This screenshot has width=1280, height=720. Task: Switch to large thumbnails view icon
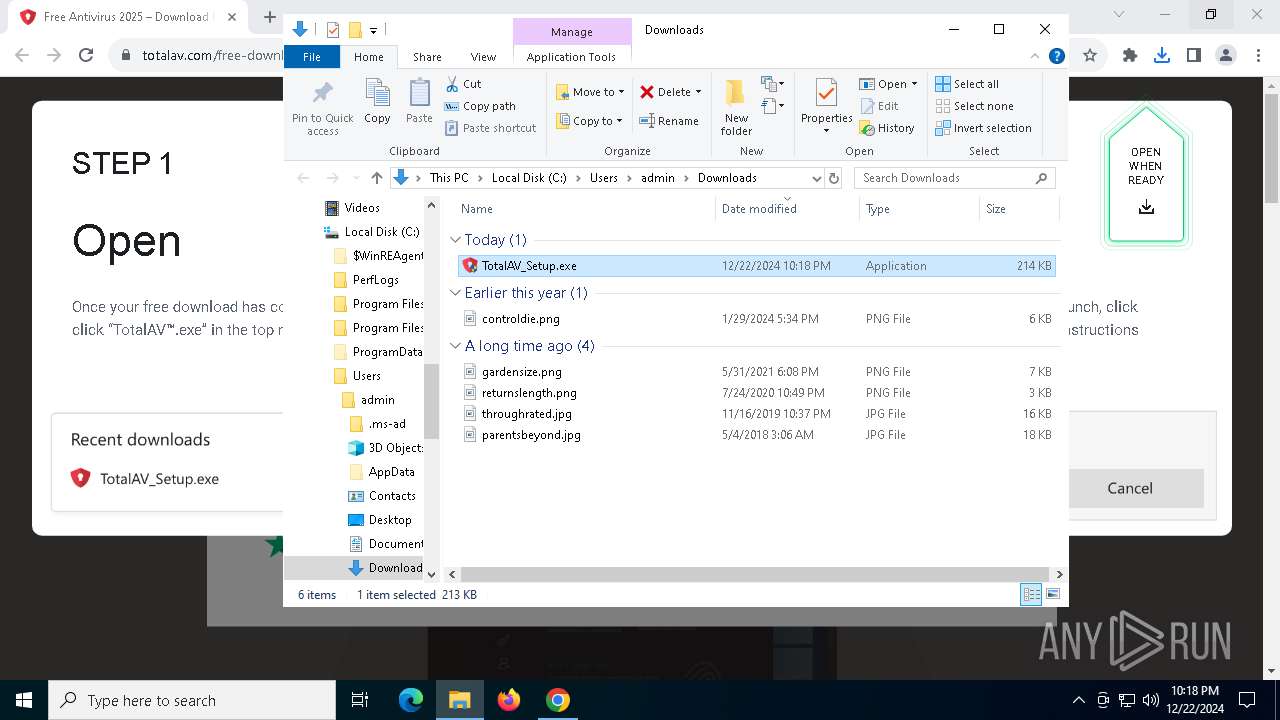[x=1053, y=594]
